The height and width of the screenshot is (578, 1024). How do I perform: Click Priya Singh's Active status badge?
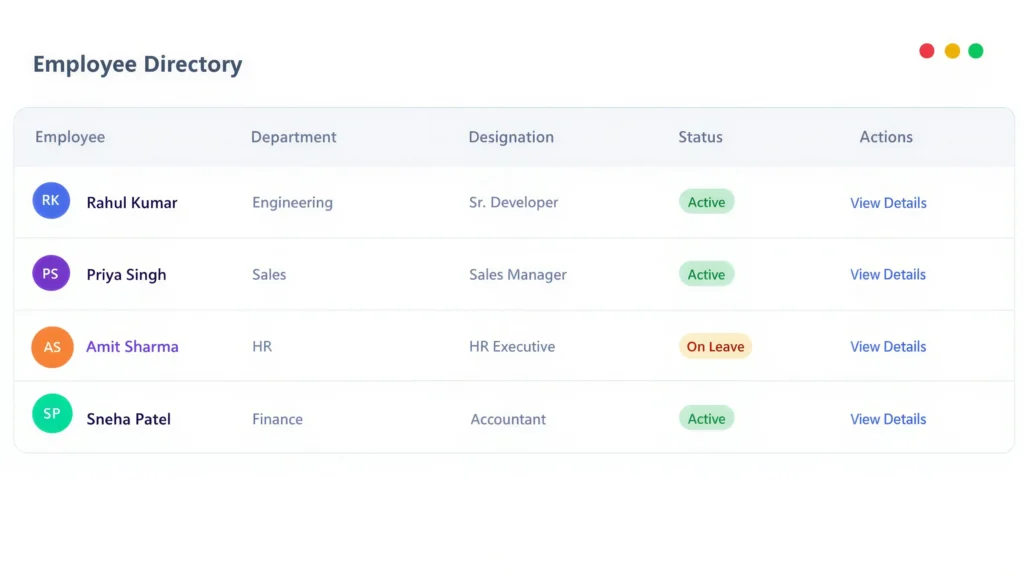pos(706,273)
